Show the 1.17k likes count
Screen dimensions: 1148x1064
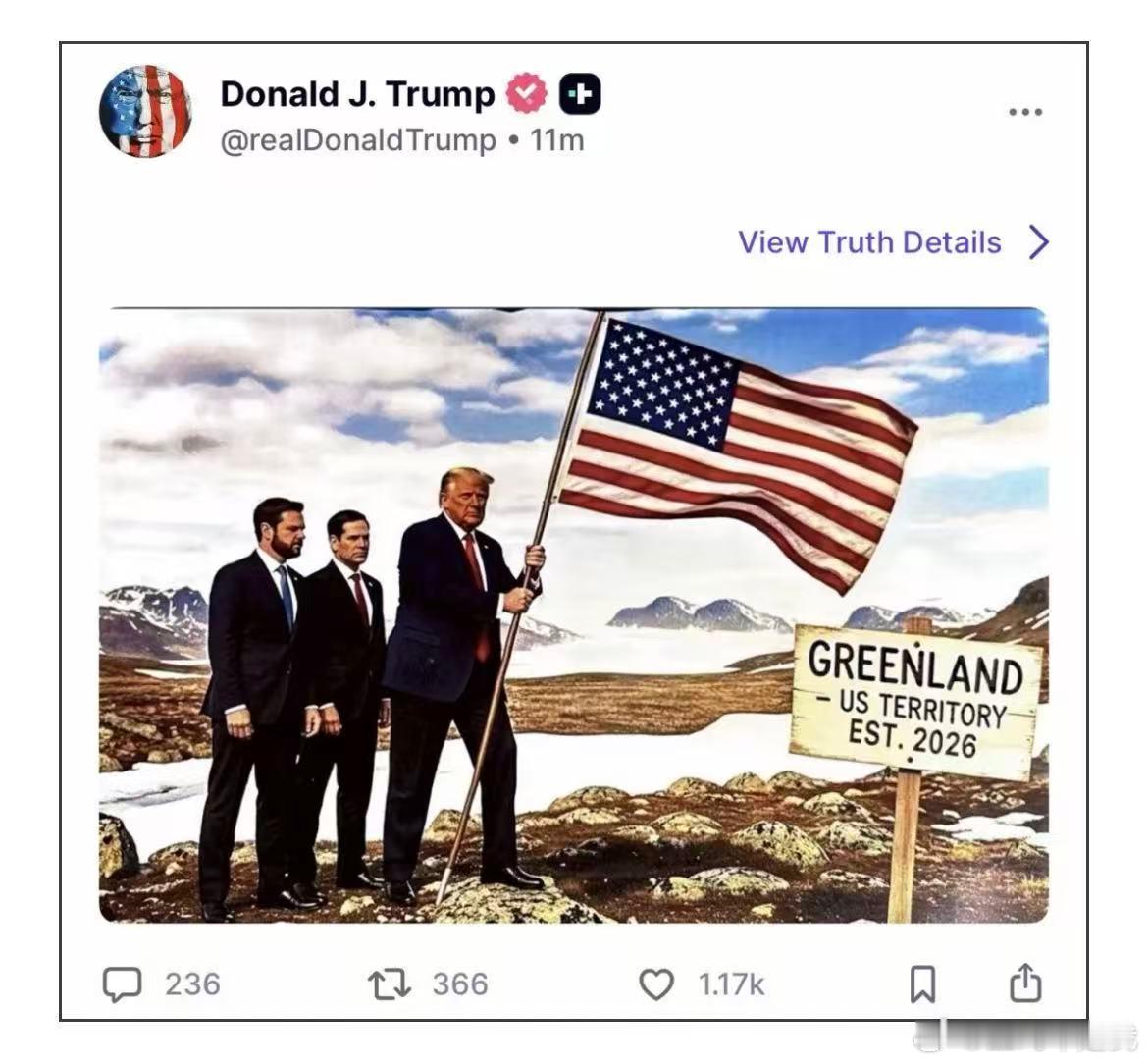(x=731, y=984)
